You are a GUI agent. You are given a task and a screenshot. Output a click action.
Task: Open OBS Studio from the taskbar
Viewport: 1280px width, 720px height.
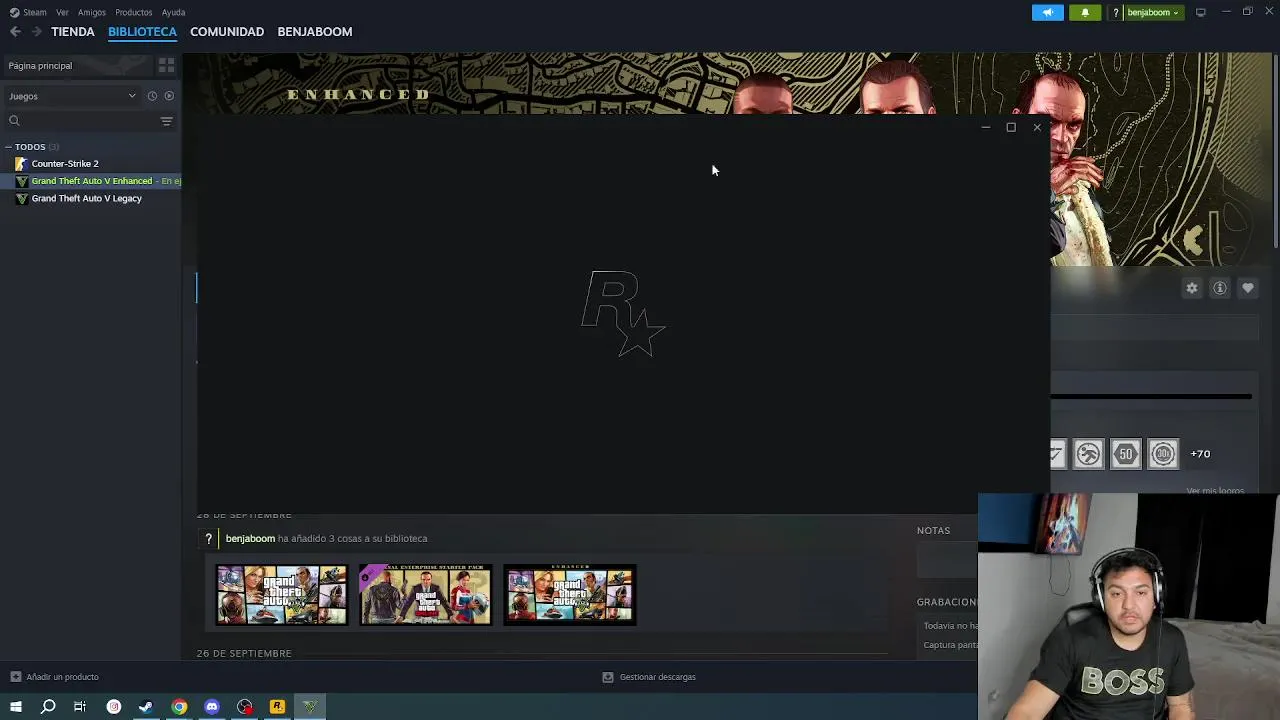point(245,707)
